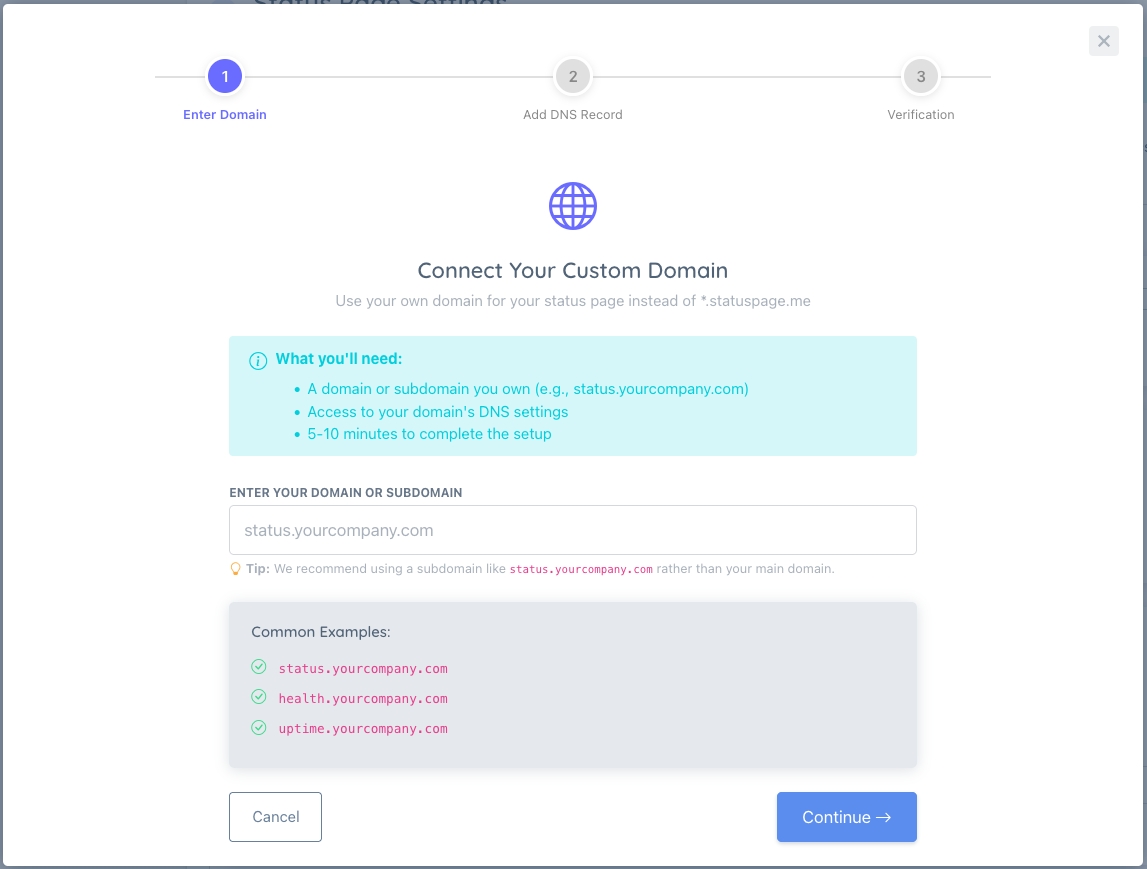This screenshot has height=869, width=1147.
Task: Click the globe icon above the heading
Action: click(572, 206)
